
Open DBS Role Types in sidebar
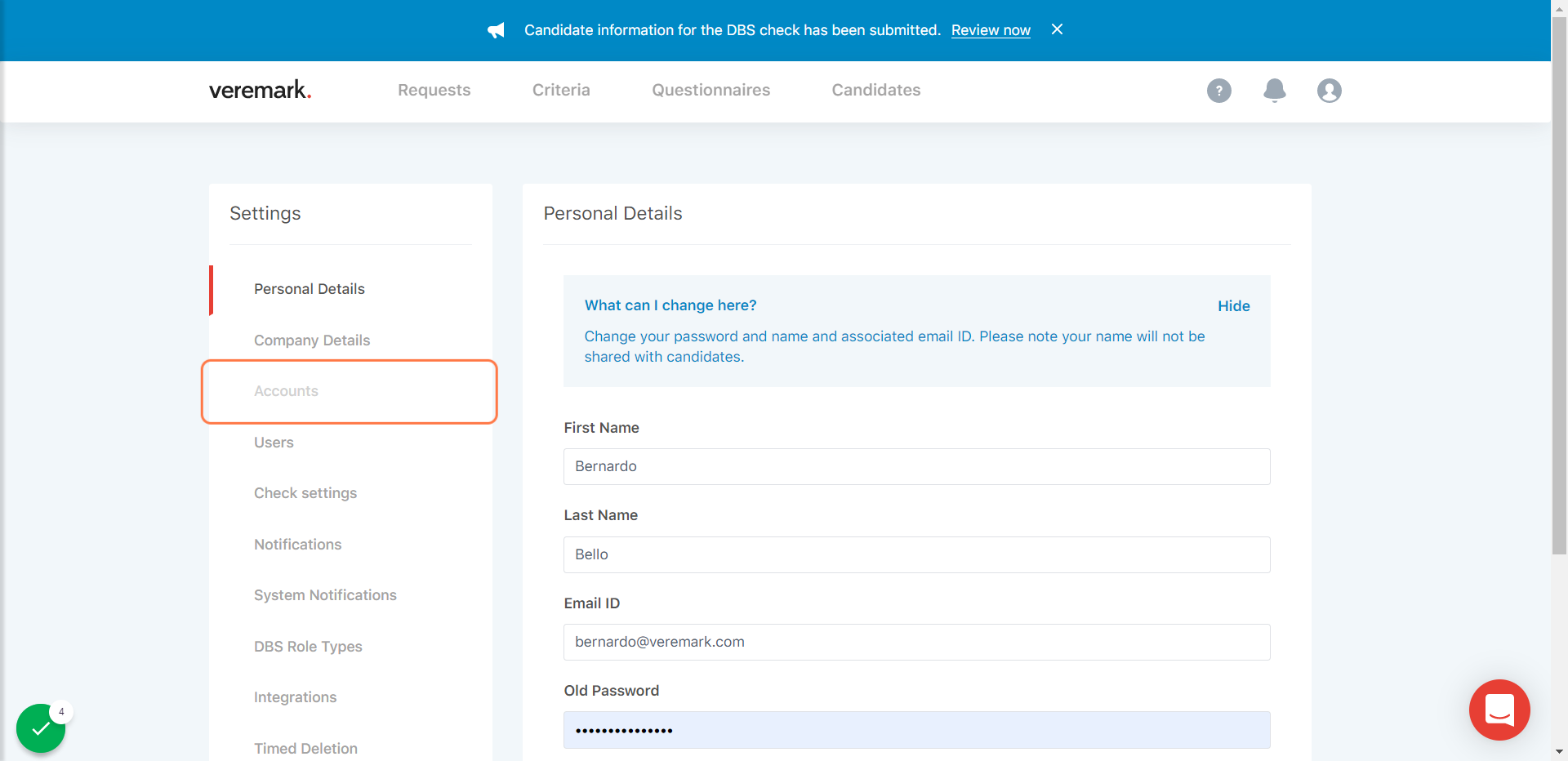[308, 647]
